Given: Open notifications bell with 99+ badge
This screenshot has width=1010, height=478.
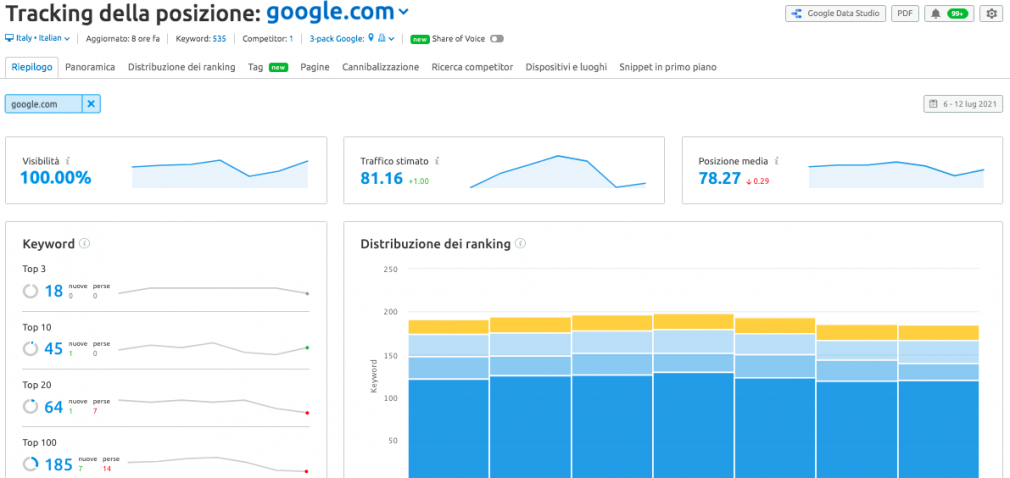Looking at the screenshot, I should (949, 14).
